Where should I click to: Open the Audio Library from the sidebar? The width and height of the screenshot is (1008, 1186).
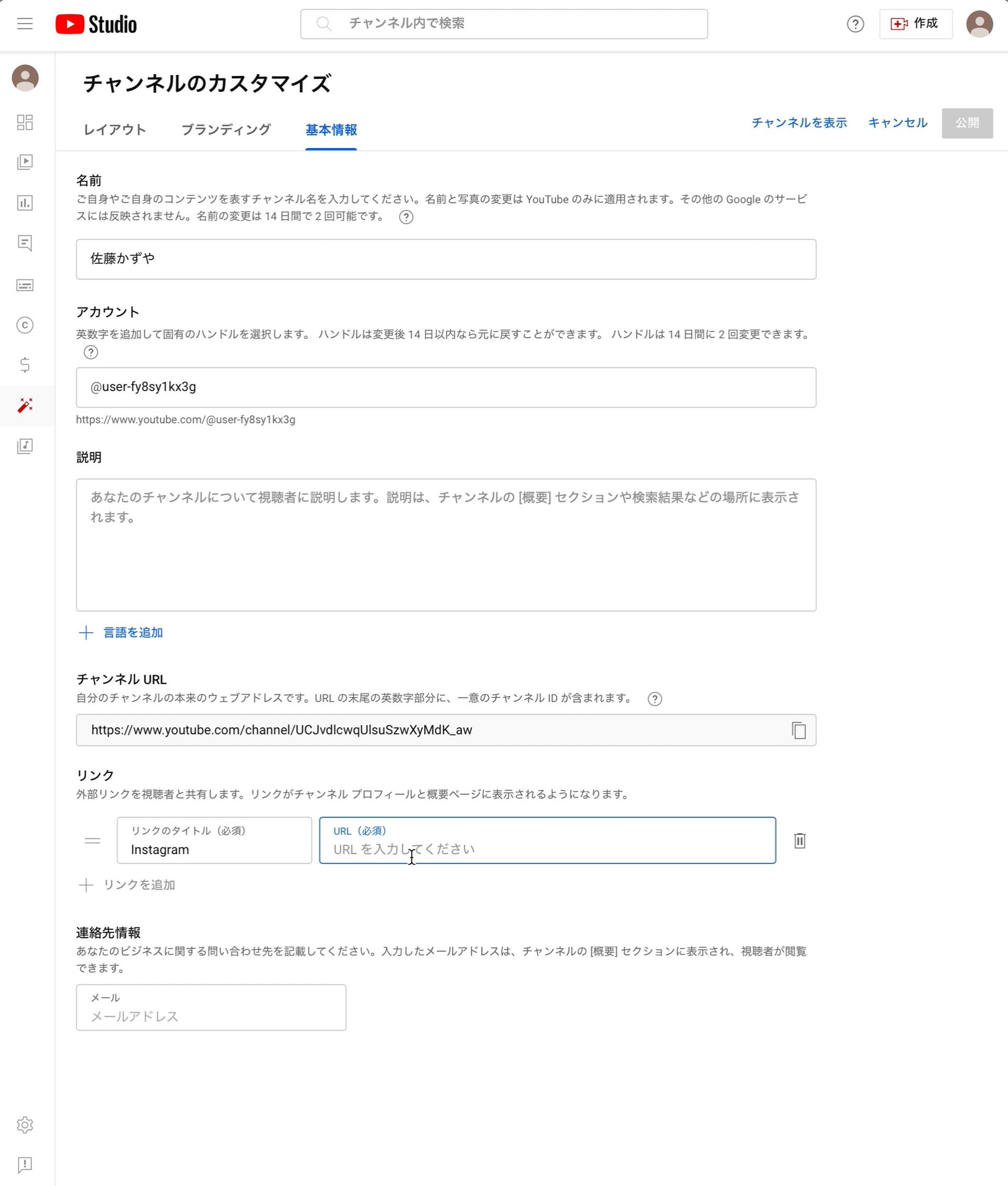point(26,447)
